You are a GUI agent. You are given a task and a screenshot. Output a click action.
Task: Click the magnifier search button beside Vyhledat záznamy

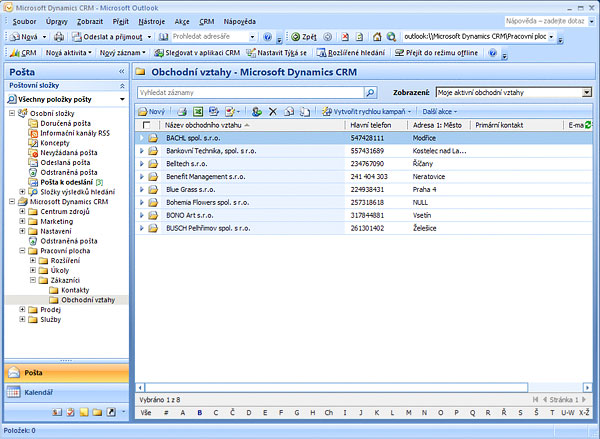pyautogui.click(x=370, y=92)
